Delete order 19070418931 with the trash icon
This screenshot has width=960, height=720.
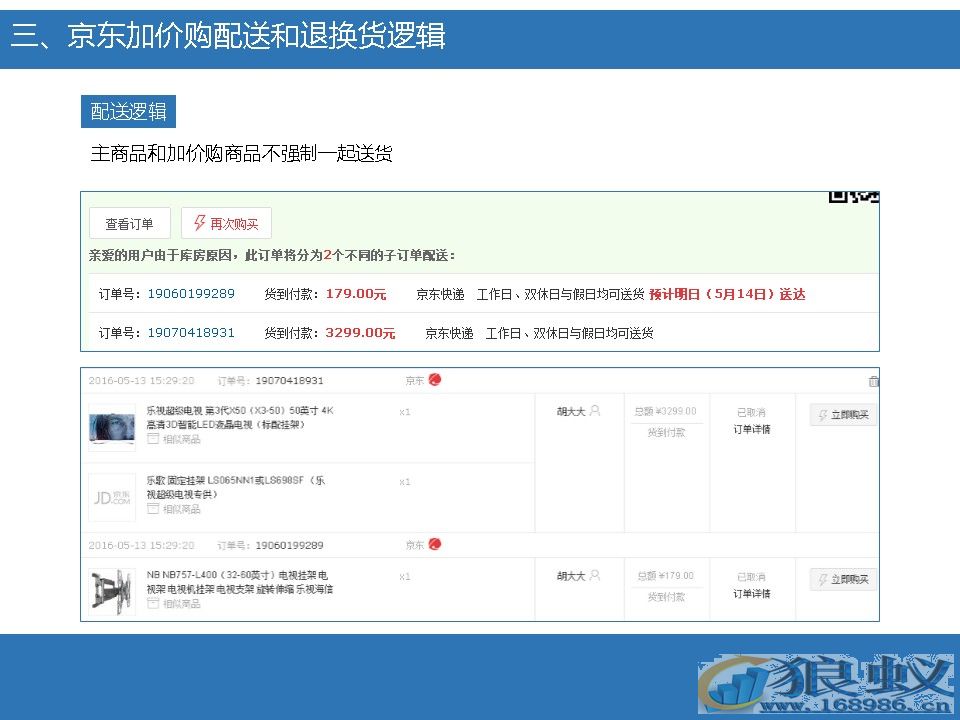(x=874, y=381)
